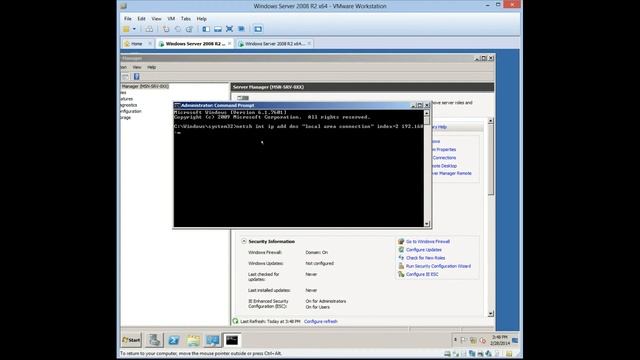This screenshot has width=640, height=360.
Task: Open the snapshot manager icon
Action: 189,29
